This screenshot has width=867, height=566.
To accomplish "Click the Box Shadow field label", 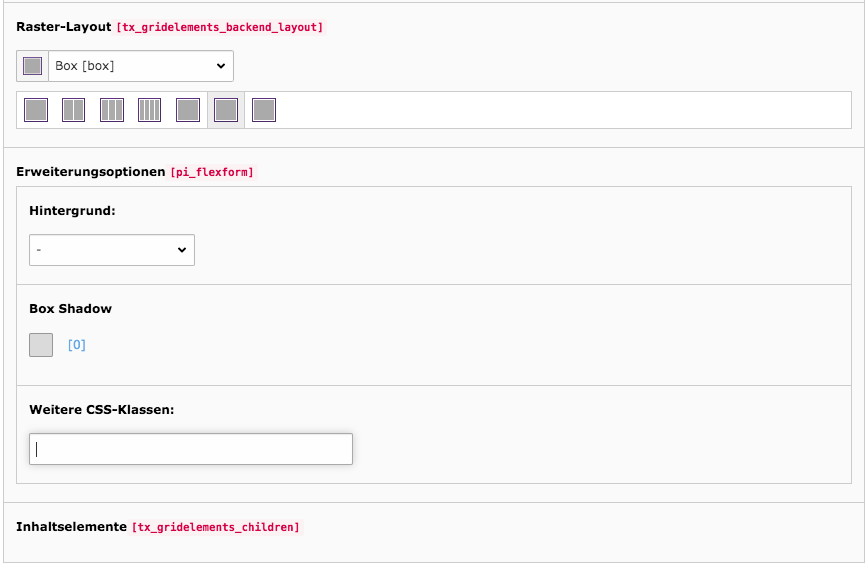I will coord(70,308).
